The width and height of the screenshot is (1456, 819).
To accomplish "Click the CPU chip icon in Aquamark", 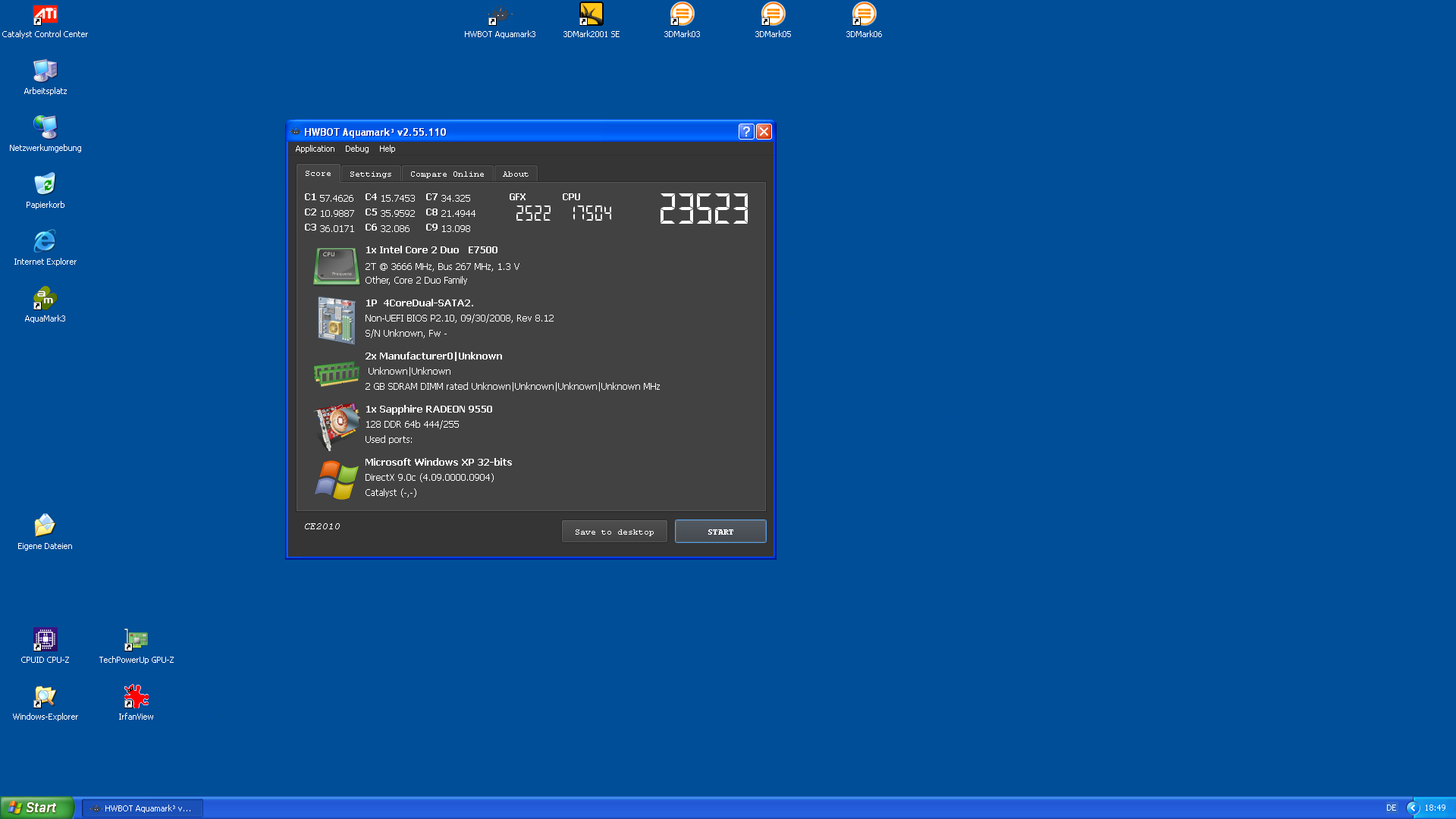I will [x=336, y=265].
